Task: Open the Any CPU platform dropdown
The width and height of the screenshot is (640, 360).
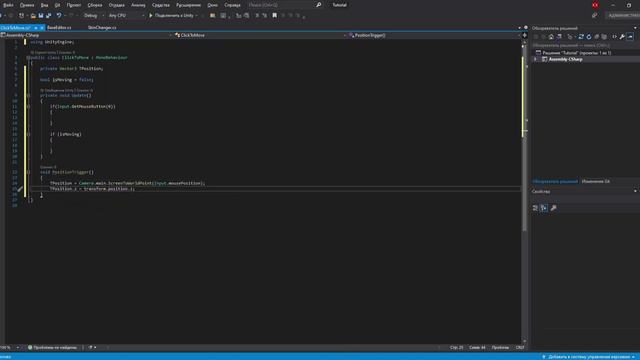Action: pos(126,16)
